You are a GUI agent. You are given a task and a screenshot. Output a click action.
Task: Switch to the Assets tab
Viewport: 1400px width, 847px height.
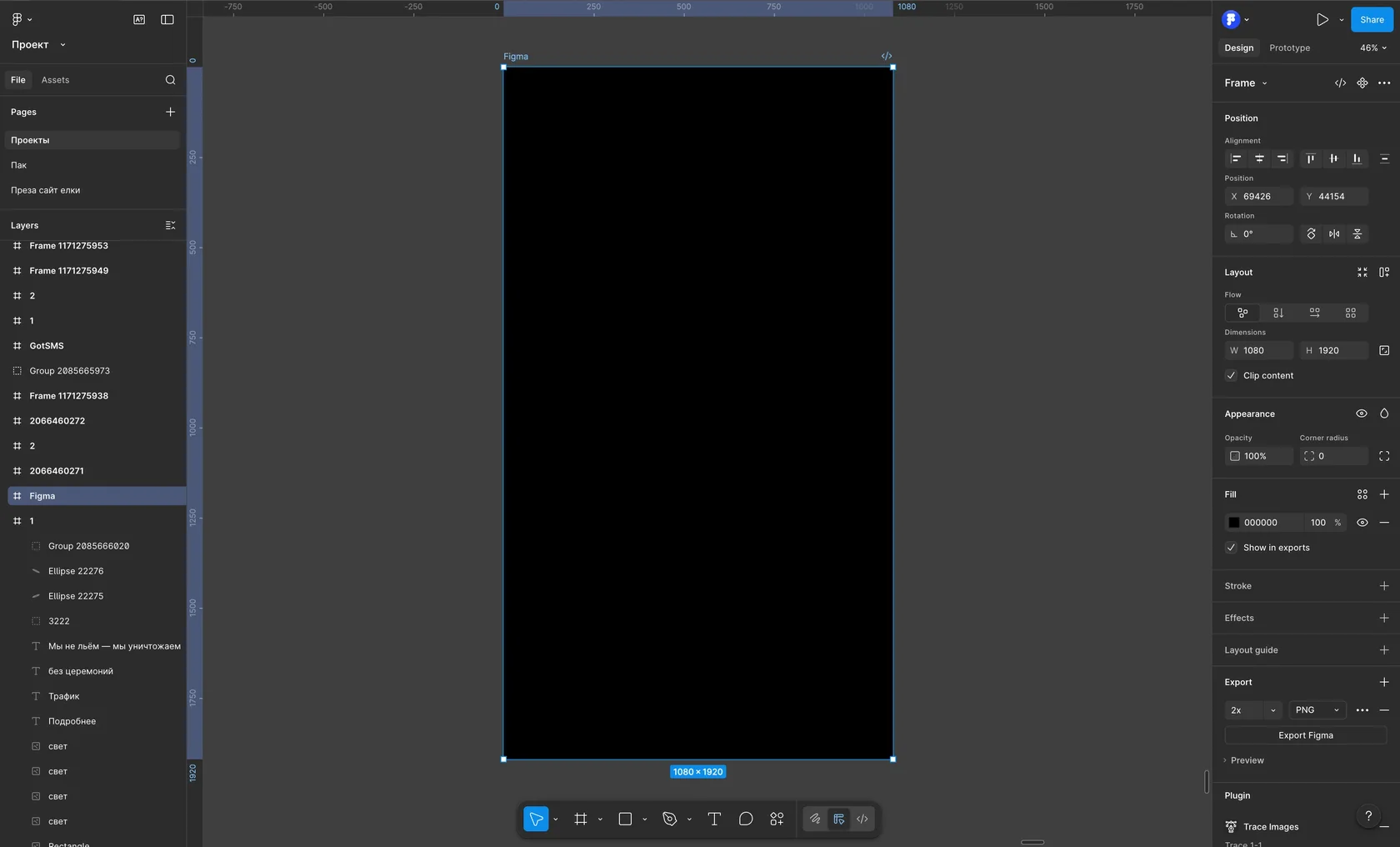click(55, 80)
